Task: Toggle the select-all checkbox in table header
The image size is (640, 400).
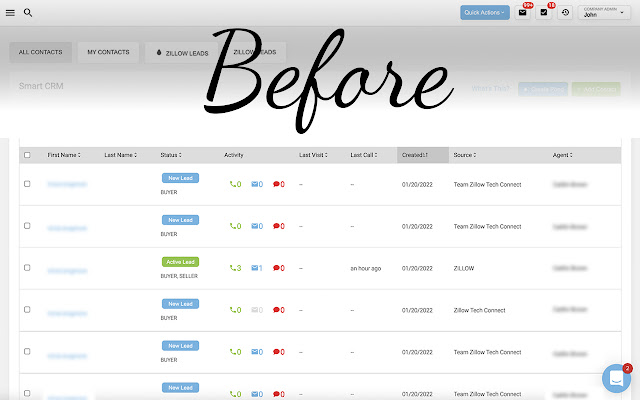Action: (27, 155)
